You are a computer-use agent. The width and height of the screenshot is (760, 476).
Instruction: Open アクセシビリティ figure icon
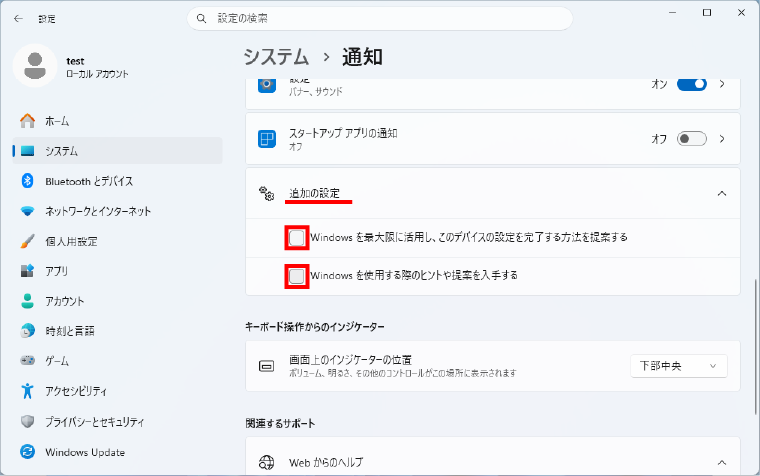28,391
